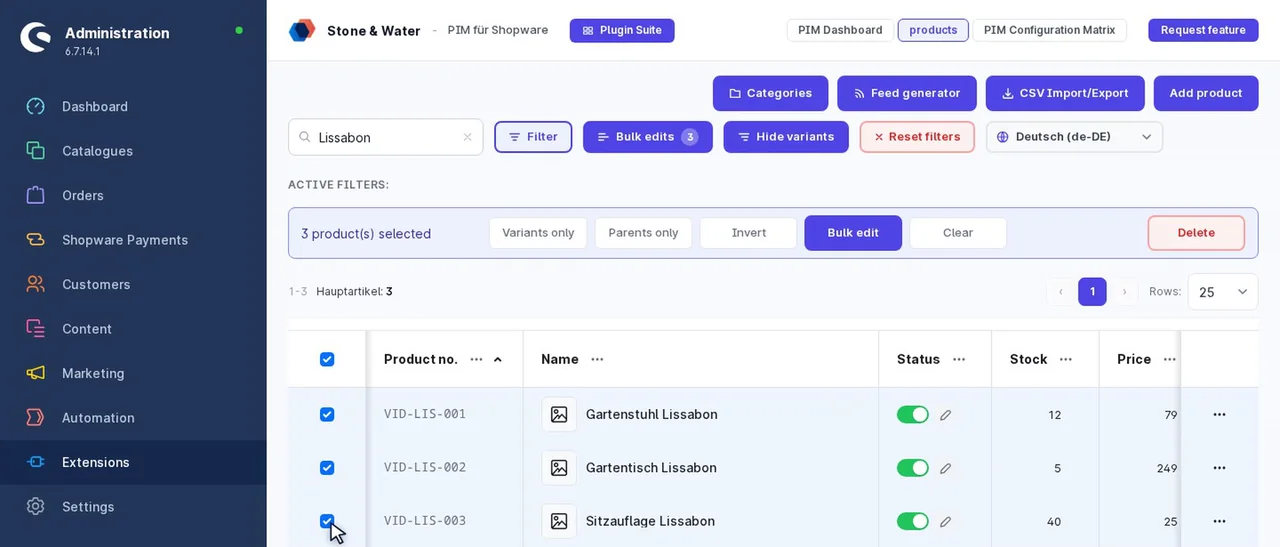Switch to PIM Configuration Matrix tab

[x=1049, y=30]
